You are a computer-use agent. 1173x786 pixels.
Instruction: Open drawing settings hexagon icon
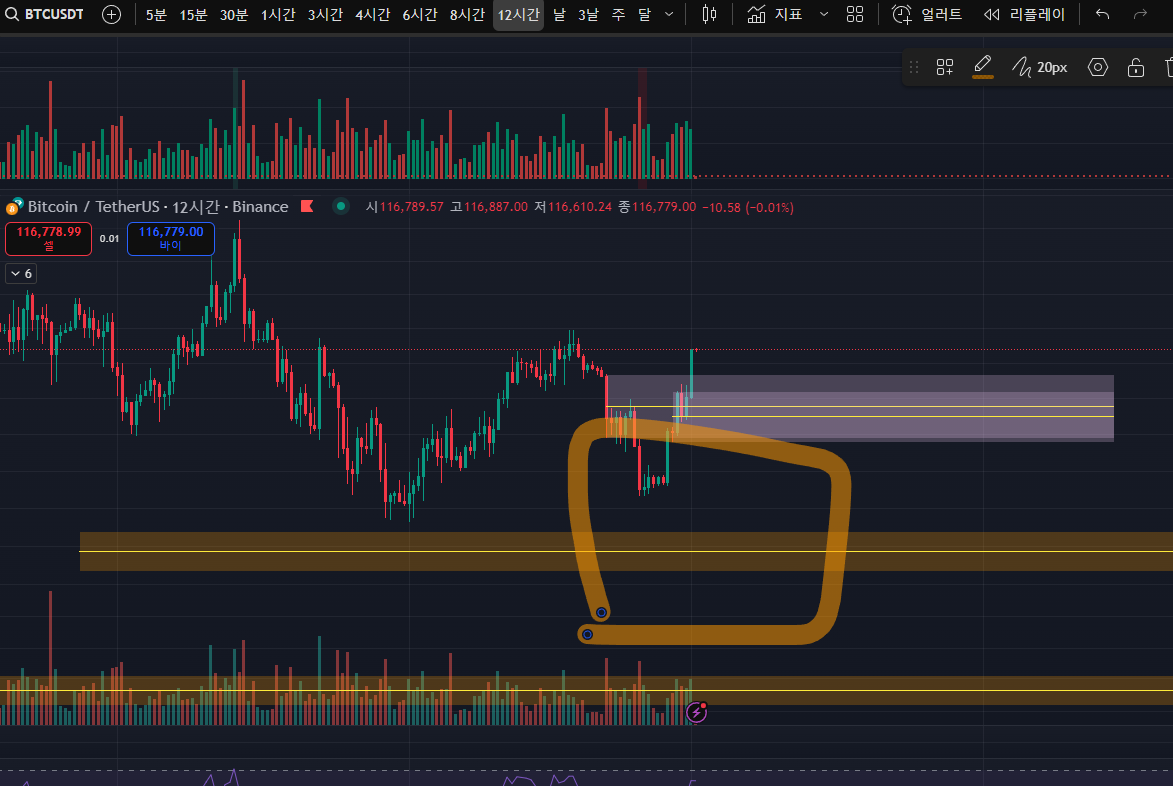[x=1097, y=67]
